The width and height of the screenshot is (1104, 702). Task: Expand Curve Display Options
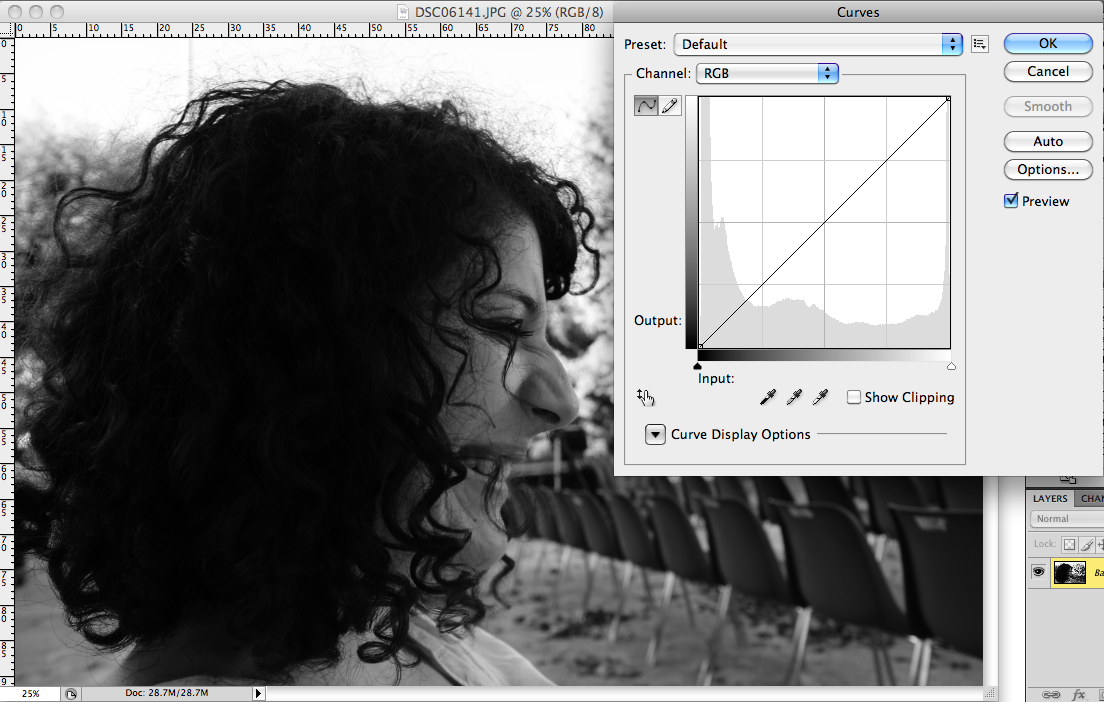pos(655,434)
